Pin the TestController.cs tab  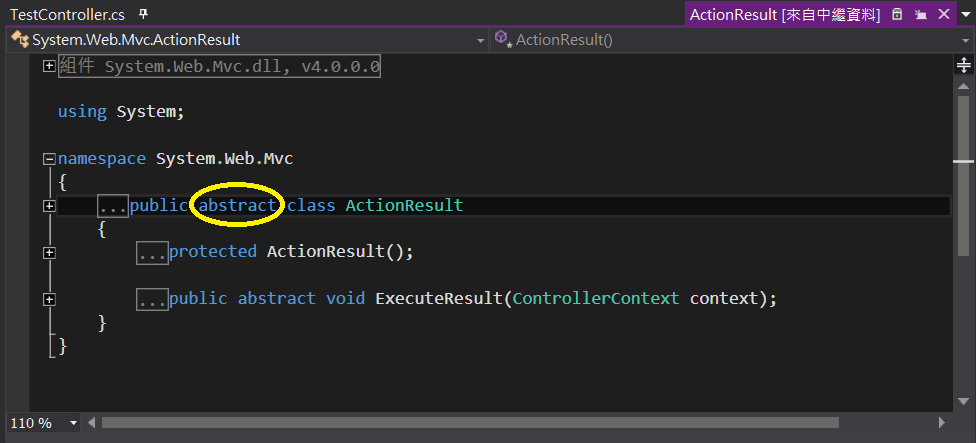143,14
